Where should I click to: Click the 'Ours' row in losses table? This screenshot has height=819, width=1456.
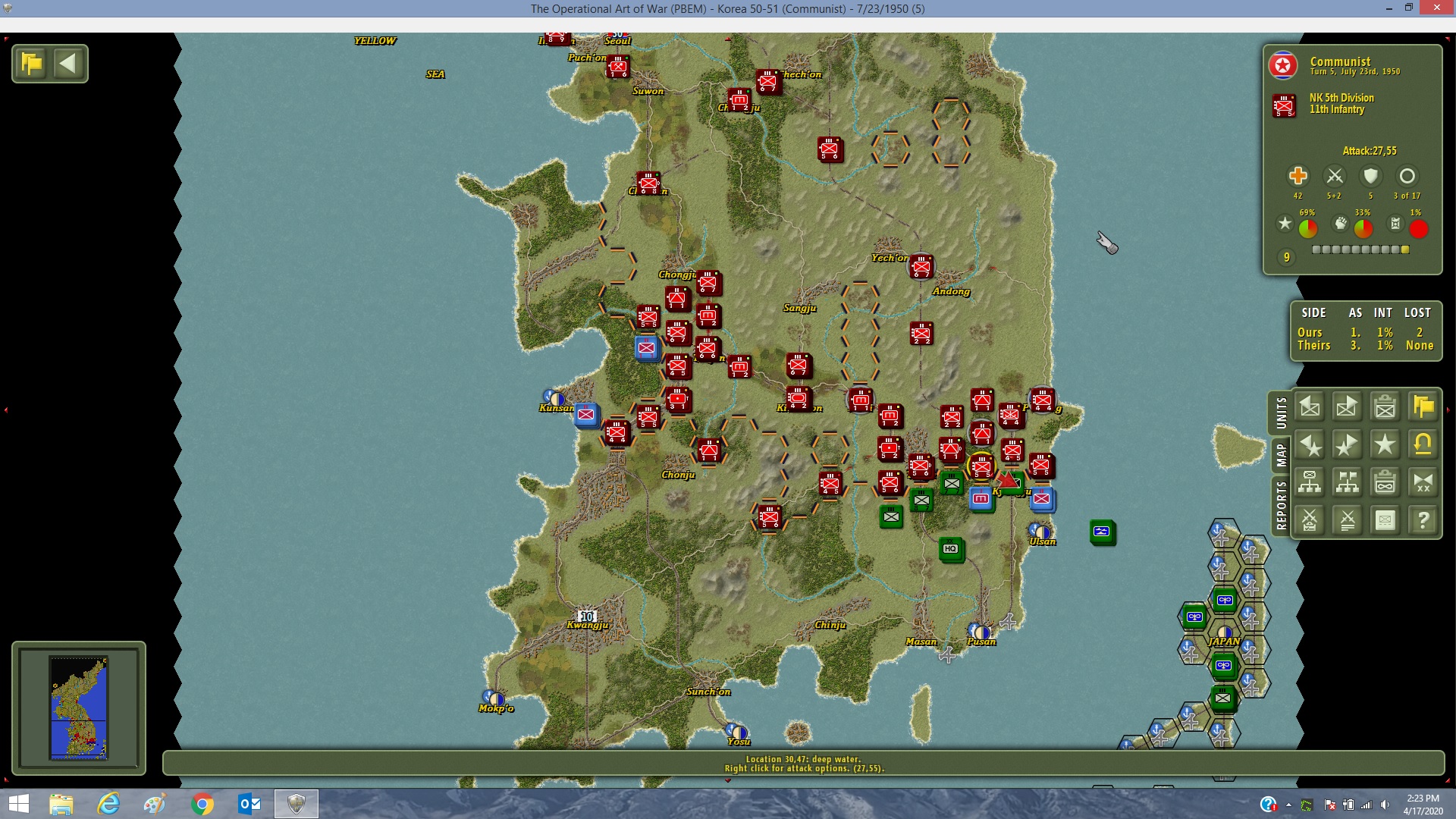(1365, 332)
